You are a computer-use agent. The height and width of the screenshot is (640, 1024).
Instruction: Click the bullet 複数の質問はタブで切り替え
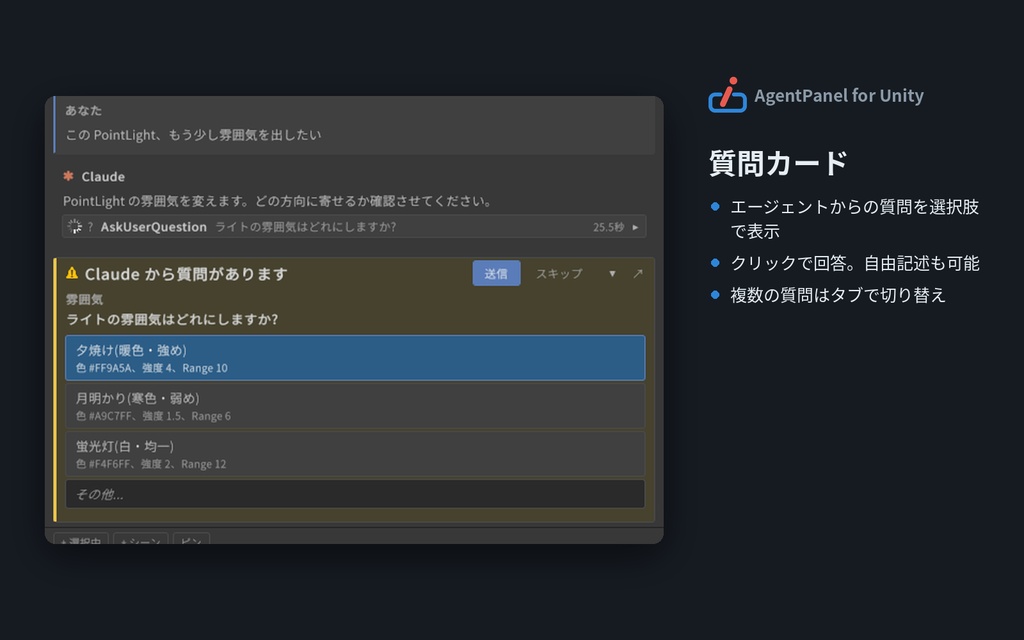tap(838, 295)
